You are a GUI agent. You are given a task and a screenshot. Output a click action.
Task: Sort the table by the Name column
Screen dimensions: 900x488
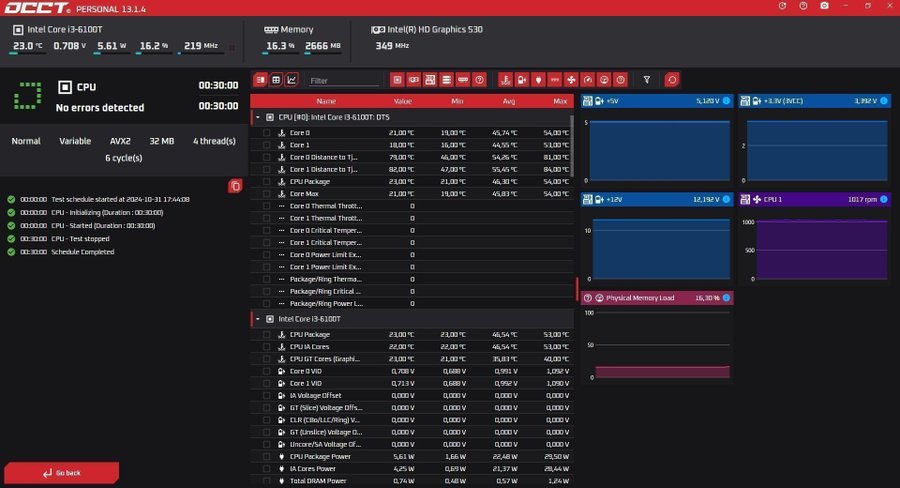click(x=326, y=101)
